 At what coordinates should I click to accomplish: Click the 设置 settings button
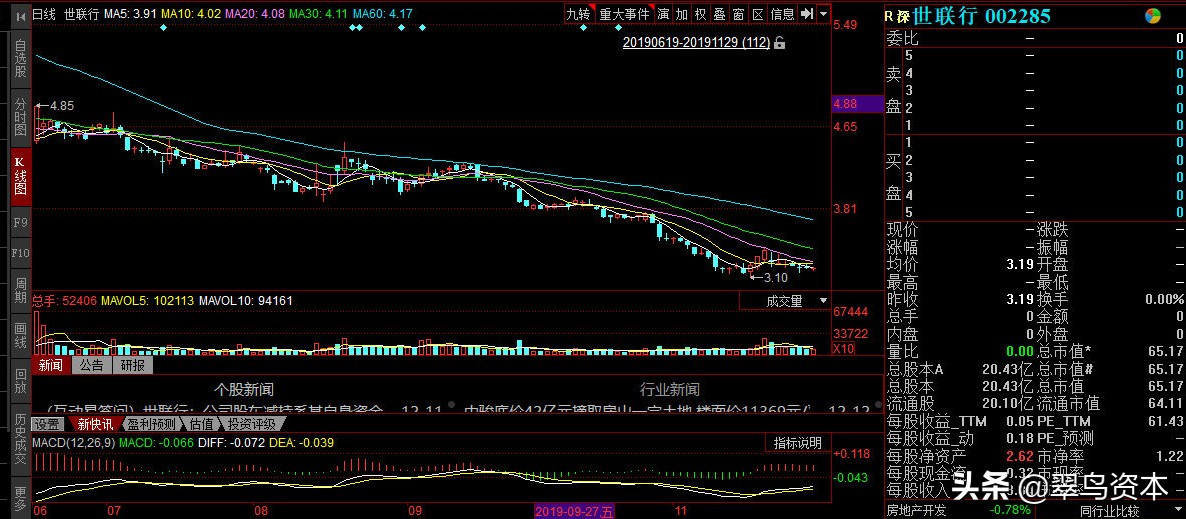pos(48,424)
